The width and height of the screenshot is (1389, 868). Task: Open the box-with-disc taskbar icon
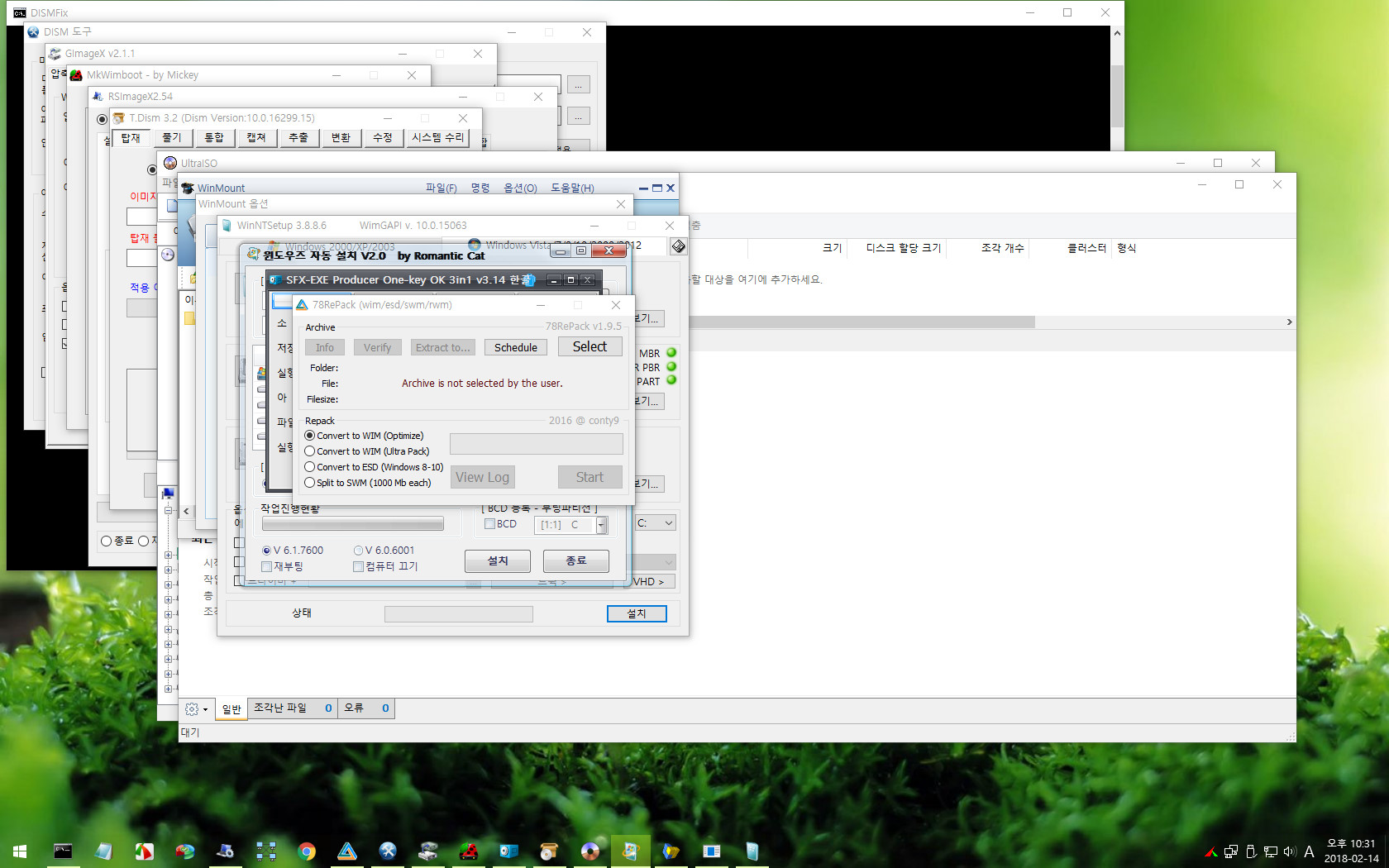[550, 851]
